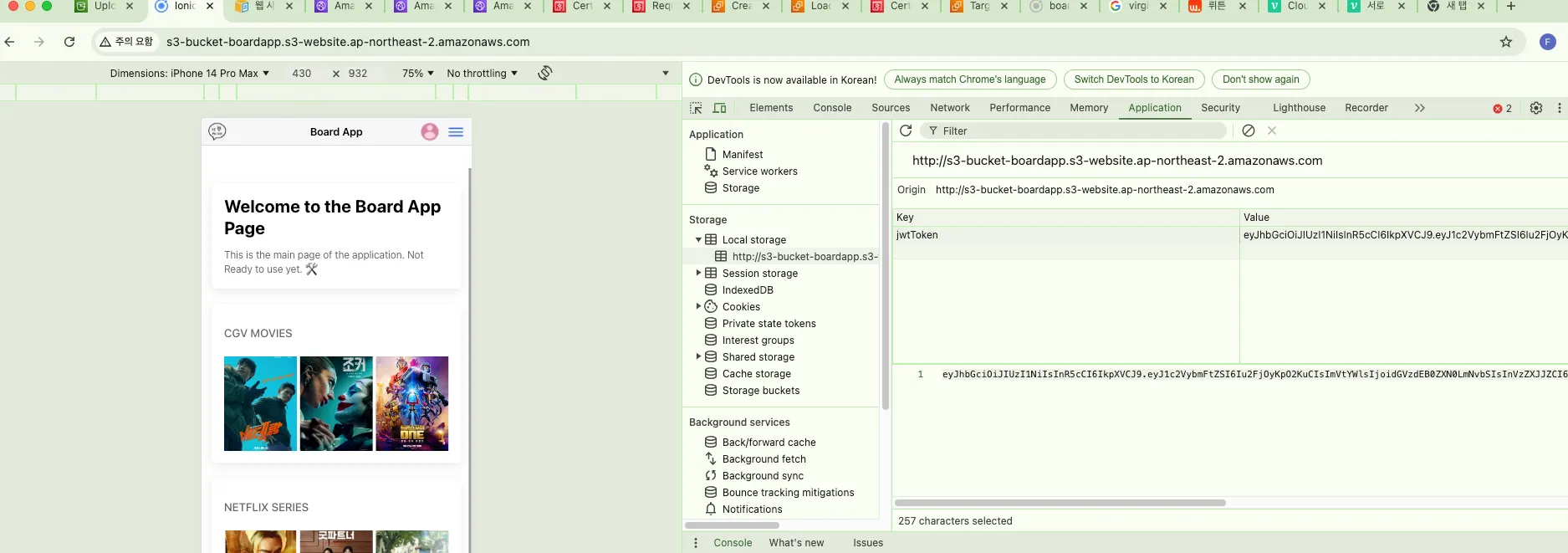Select Manifest in the Application panel
Viewport: 1568px width, 553px height.
point(743,155)
